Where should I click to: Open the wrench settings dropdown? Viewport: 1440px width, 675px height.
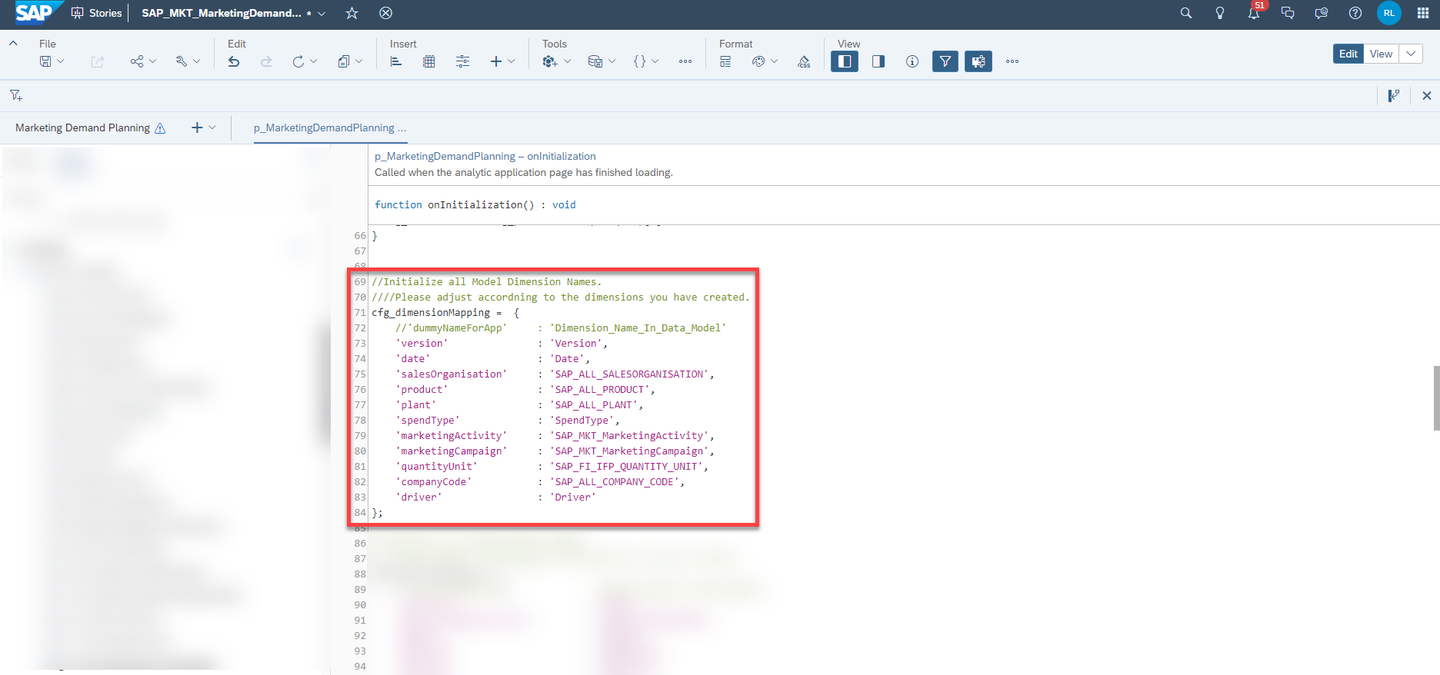click(187, 62)
